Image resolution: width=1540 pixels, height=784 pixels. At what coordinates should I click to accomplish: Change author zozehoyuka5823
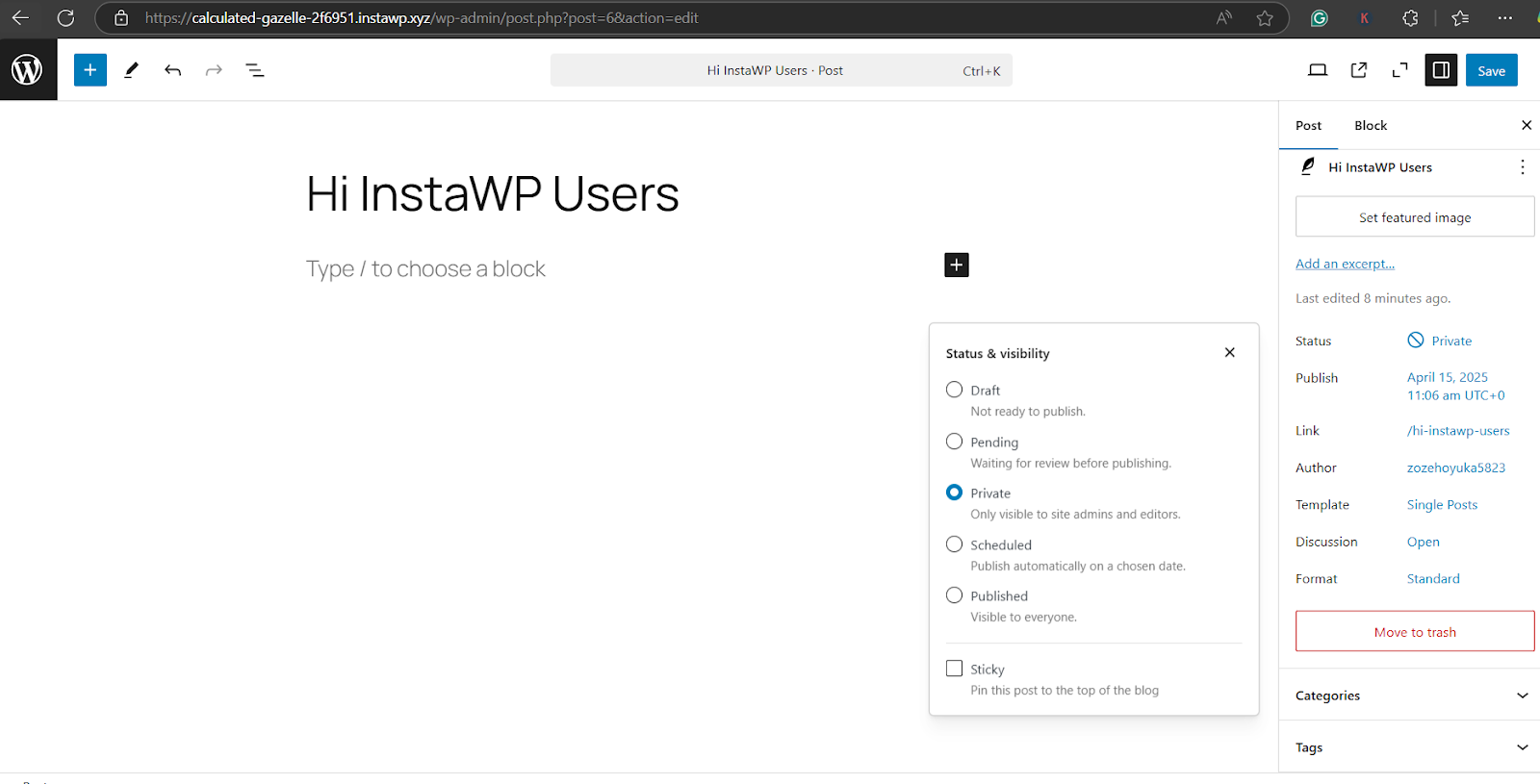[1456, 468]
